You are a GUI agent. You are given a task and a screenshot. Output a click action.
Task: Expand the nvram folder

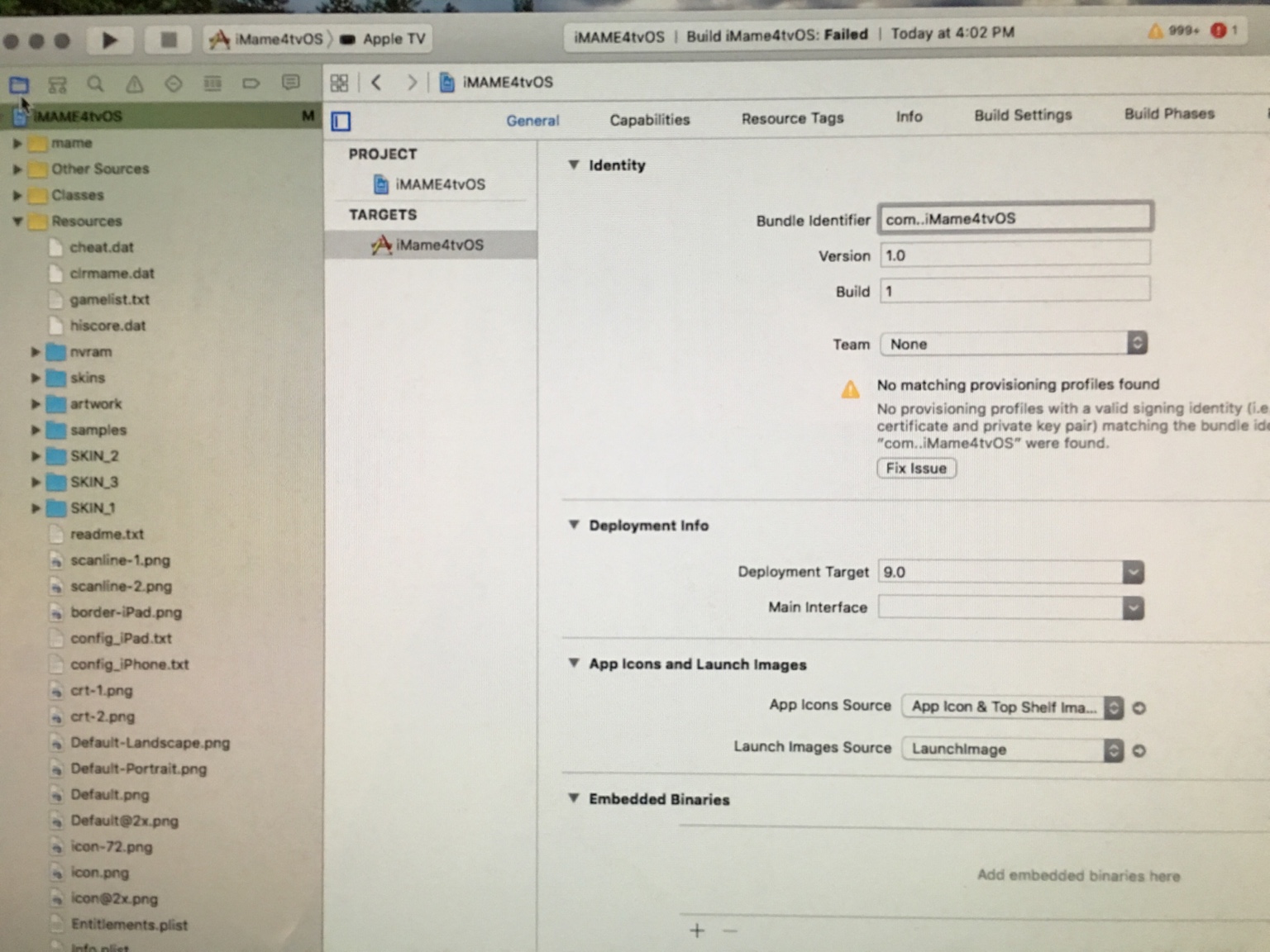(36, 351)
